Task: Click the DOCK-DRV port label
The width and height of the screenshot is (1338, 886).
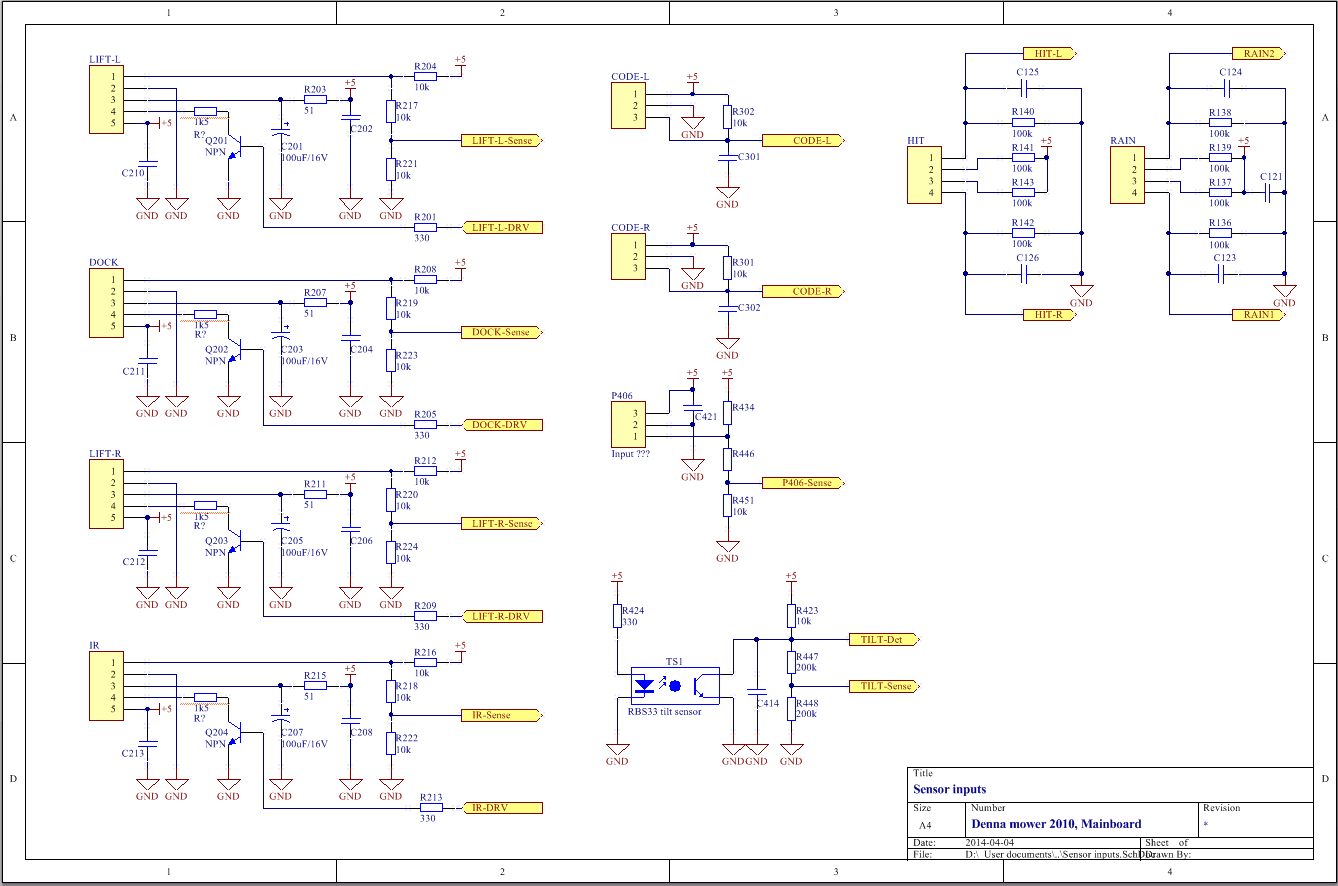Action: click(x=502, y=425)
